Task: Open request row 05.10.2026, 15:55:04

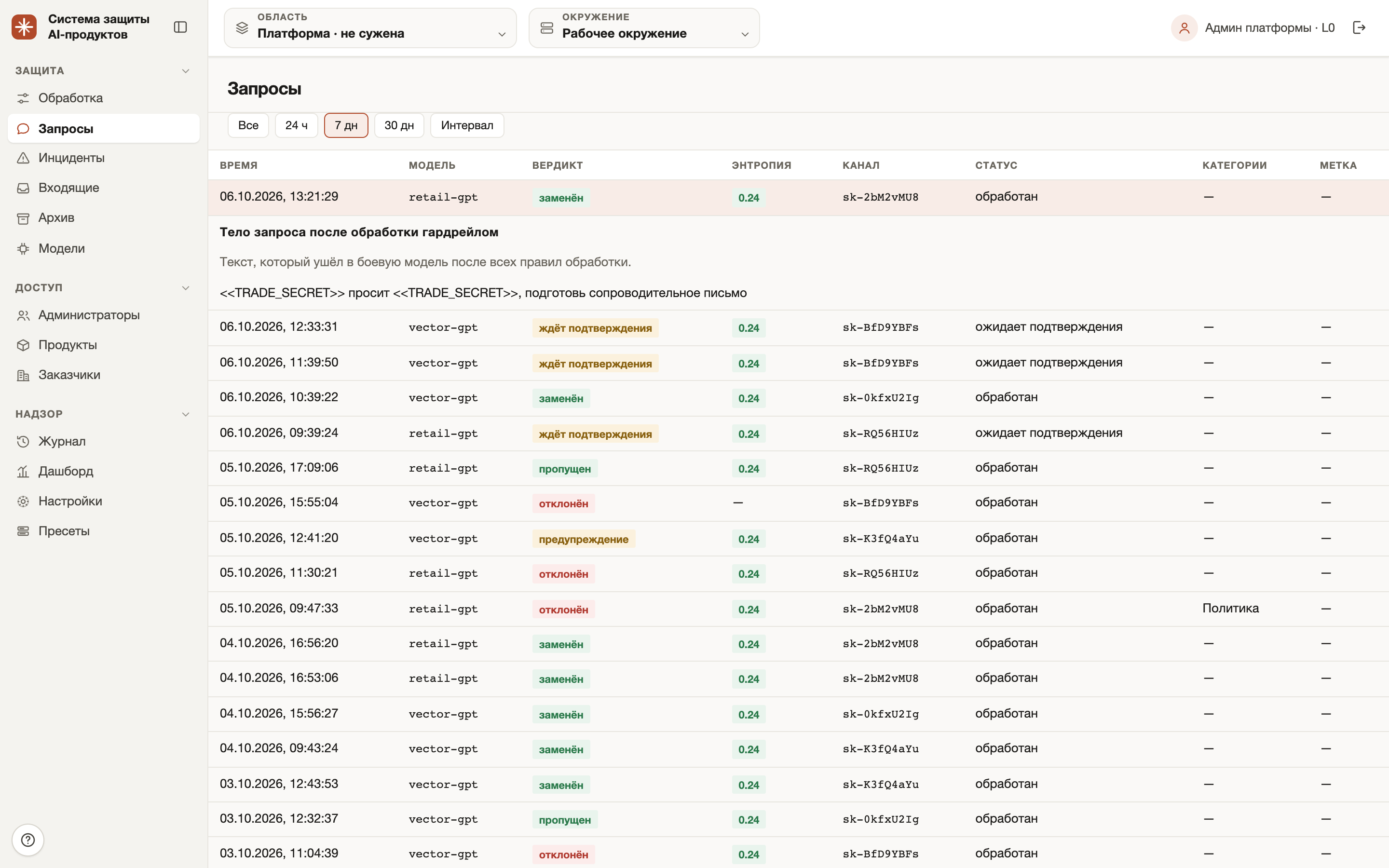Action: [798, 503]
